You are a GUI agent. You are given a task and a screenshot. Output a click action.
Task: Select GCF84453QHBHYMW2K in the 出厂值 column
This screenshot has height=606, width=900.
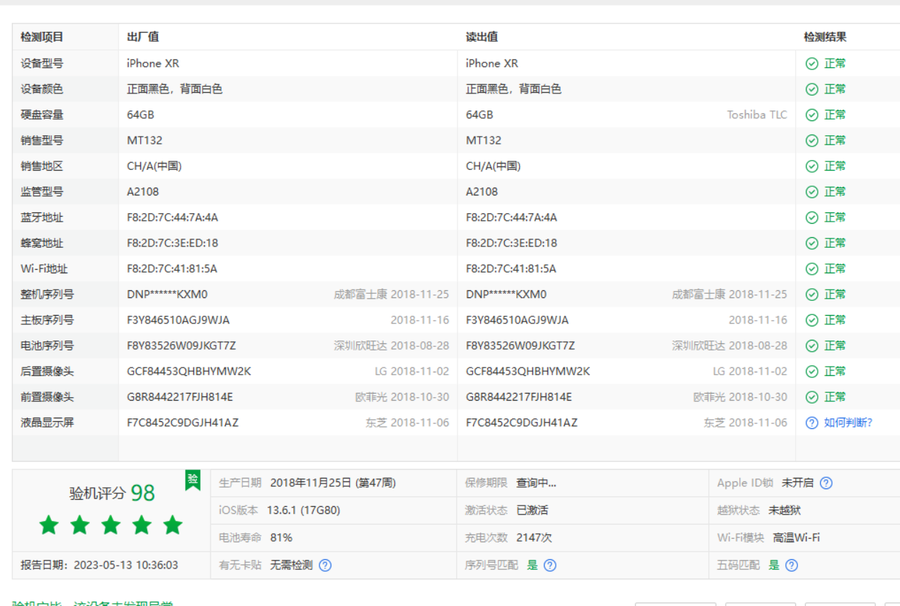(189, 371)
